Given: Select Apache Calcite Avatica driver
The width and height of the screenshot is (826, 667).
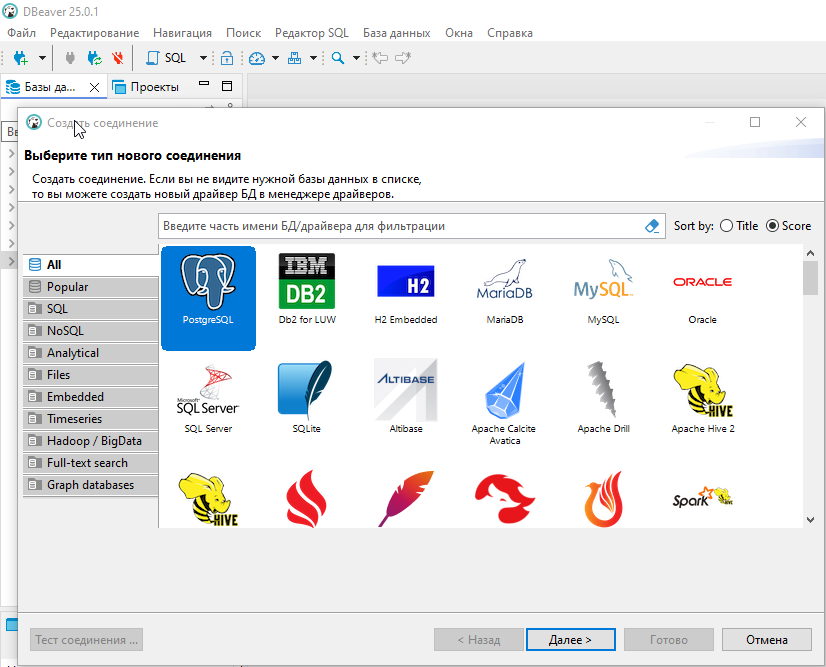Looking at the screenshot, I should pos(504,404).
